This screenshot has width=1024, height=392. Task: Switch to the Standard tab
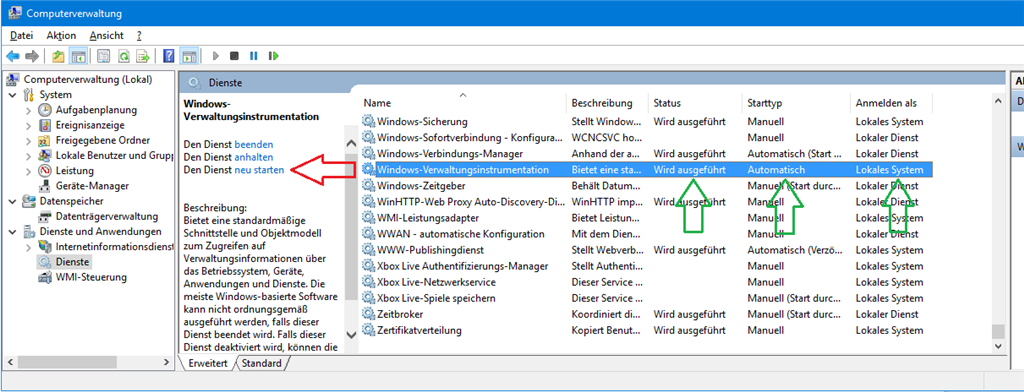pos(261,363)
